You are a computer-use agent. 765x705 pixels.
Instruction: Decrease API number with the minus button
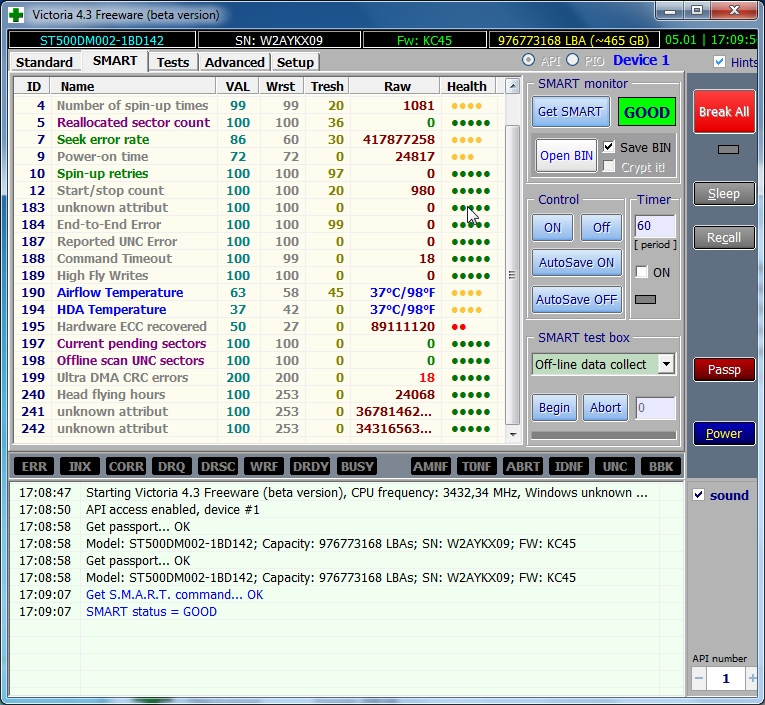coord(699,678)
